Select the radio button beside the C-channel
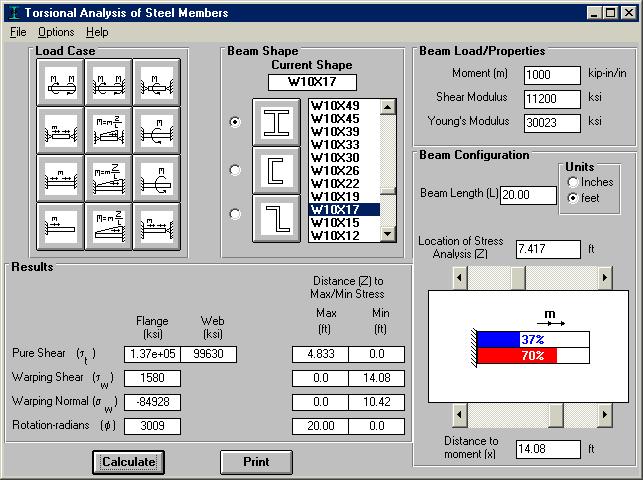 [x=235, y=170]
